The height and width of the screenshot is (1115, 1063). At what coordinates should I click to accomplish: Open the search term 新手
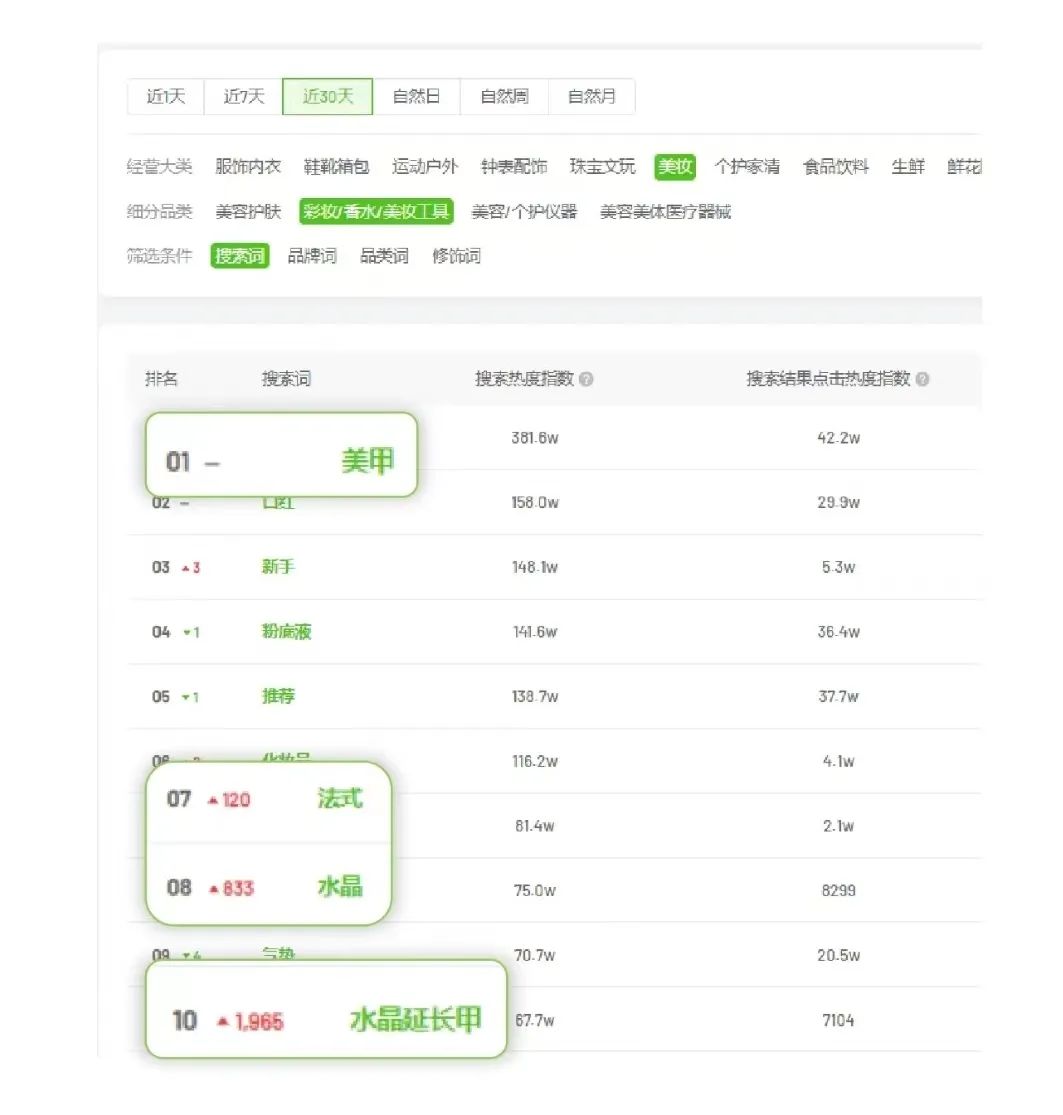pyautogui.click(x=278, y=567)
